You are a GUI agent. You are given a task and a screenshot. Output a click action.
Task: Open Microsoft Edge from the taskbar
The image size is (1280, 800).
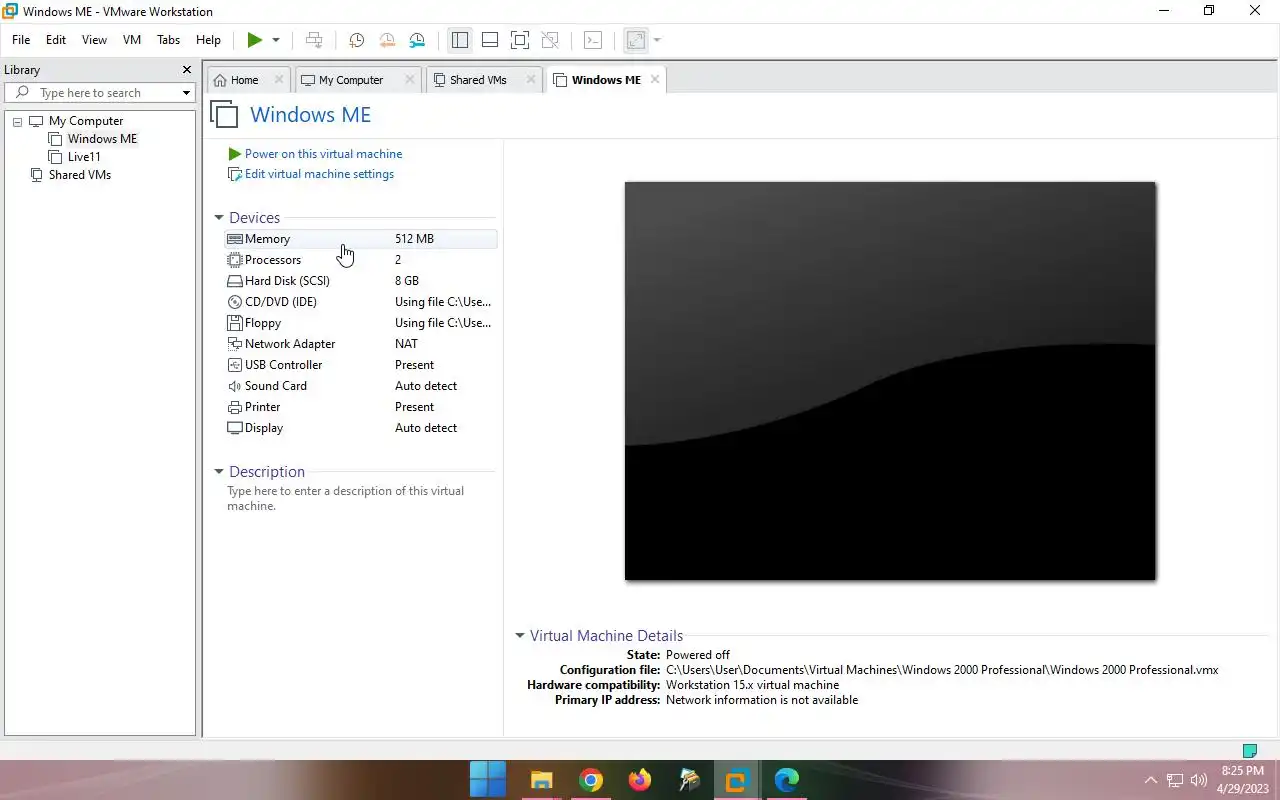tap(786, 779)
